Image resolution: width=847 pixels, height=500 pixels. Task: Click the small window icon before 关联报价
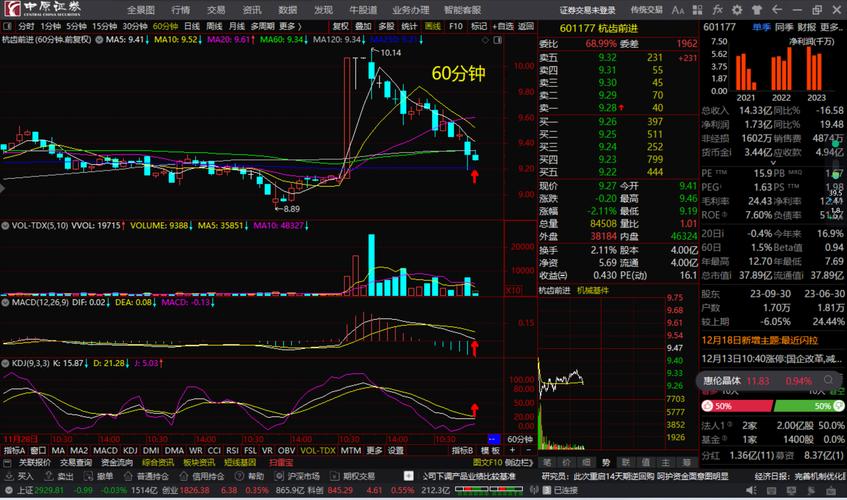(x=8, y=463)
